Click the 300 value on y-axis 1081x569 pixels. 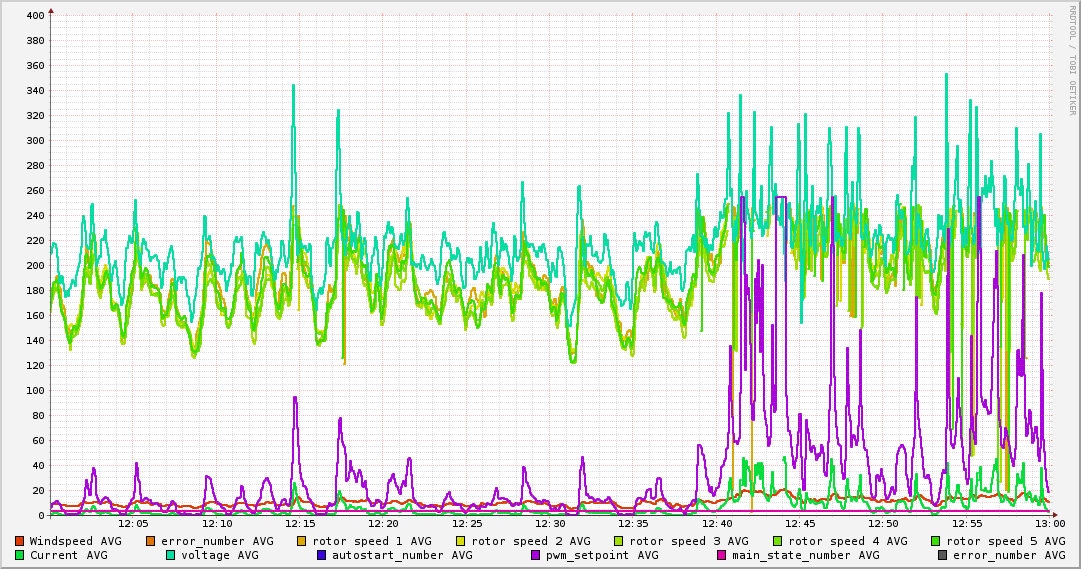(x=36, y=140)
